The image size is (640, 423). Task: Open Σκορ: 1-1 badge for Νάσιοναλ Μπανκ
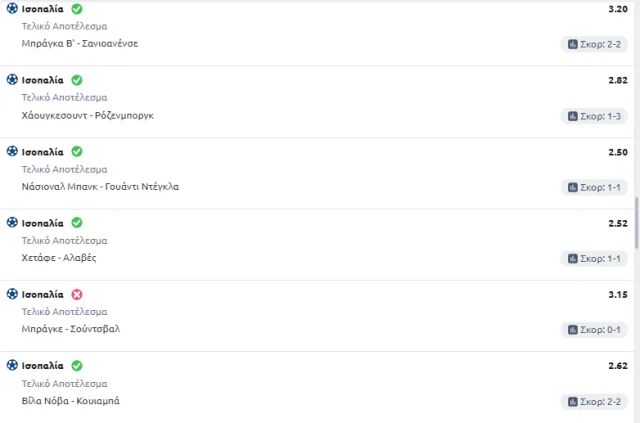pyautogui.click(x=594, y=187)
